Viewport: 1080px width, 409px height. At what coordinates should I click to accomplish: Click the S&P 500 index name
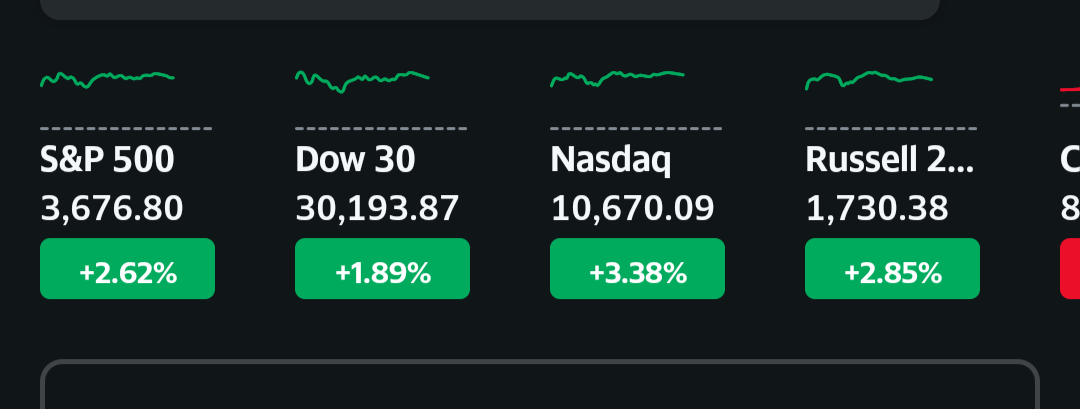107,160
